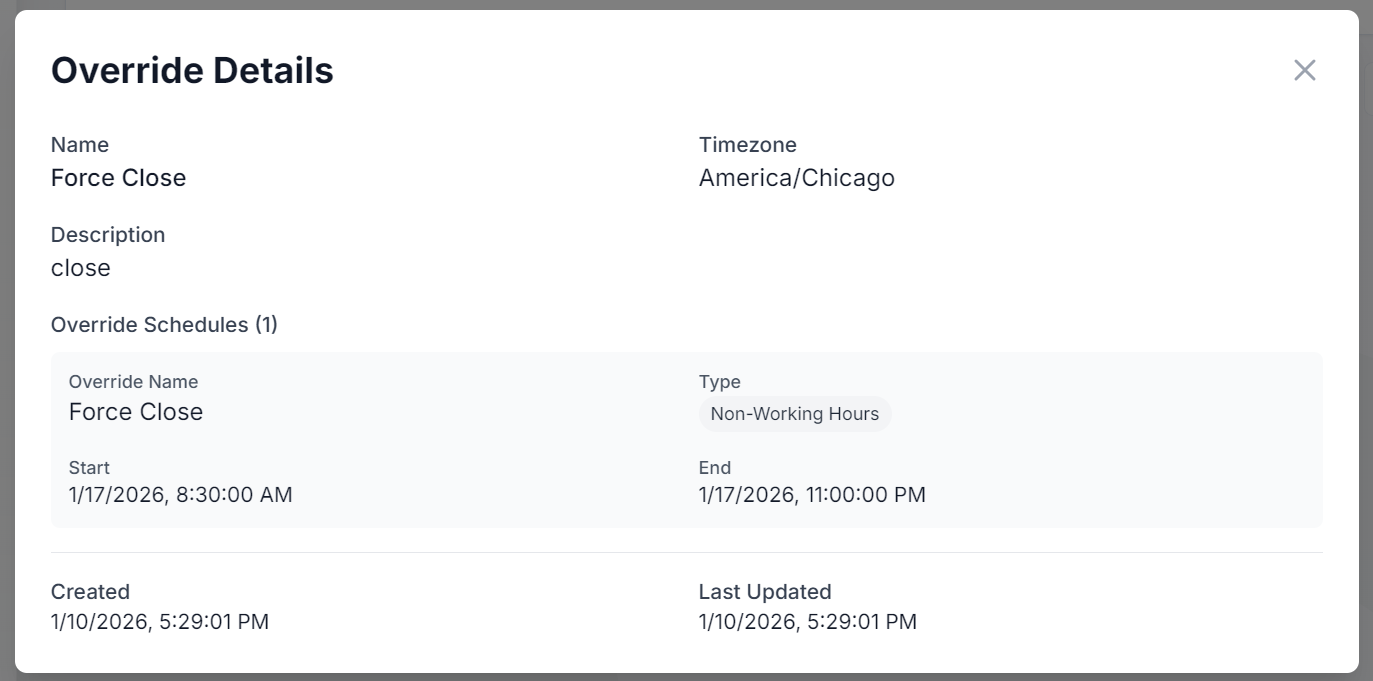Select the end time 1/17/2026, 11:00:00 PM
This screenshot has height=681, width=1373.
[x=812, y=495]
